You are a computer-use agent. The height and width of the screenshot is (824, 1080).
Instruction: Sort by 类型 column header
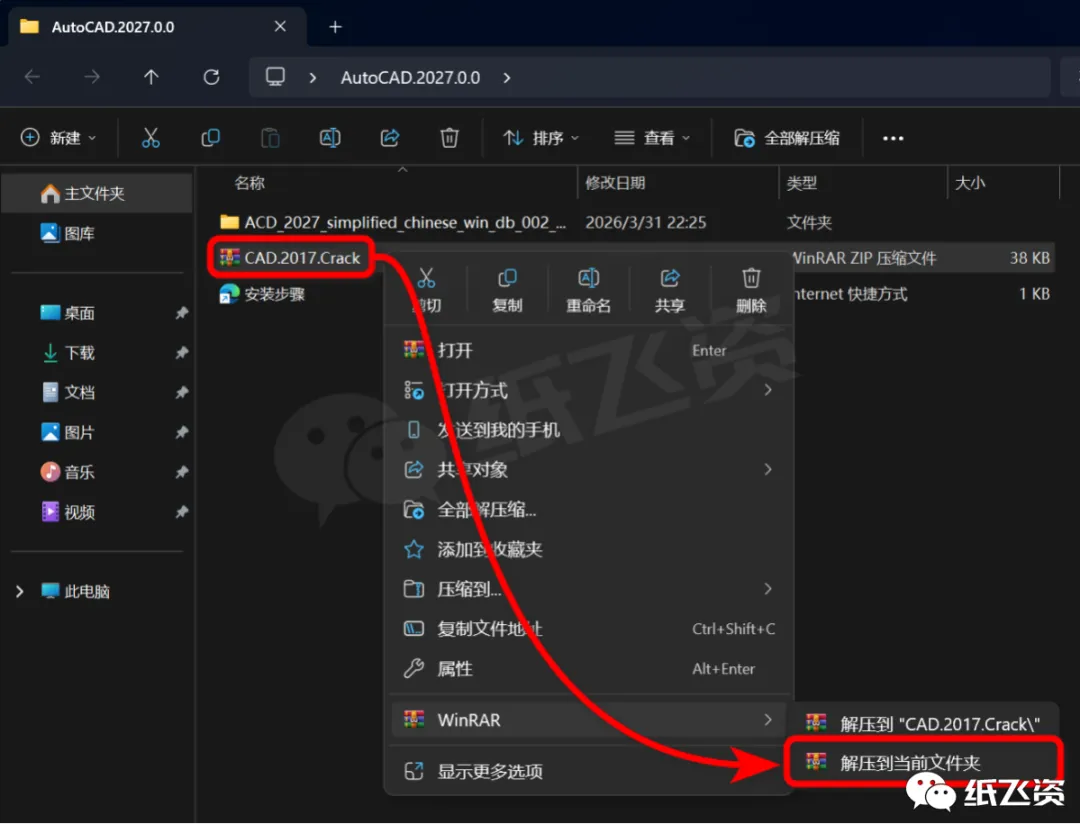802,183
